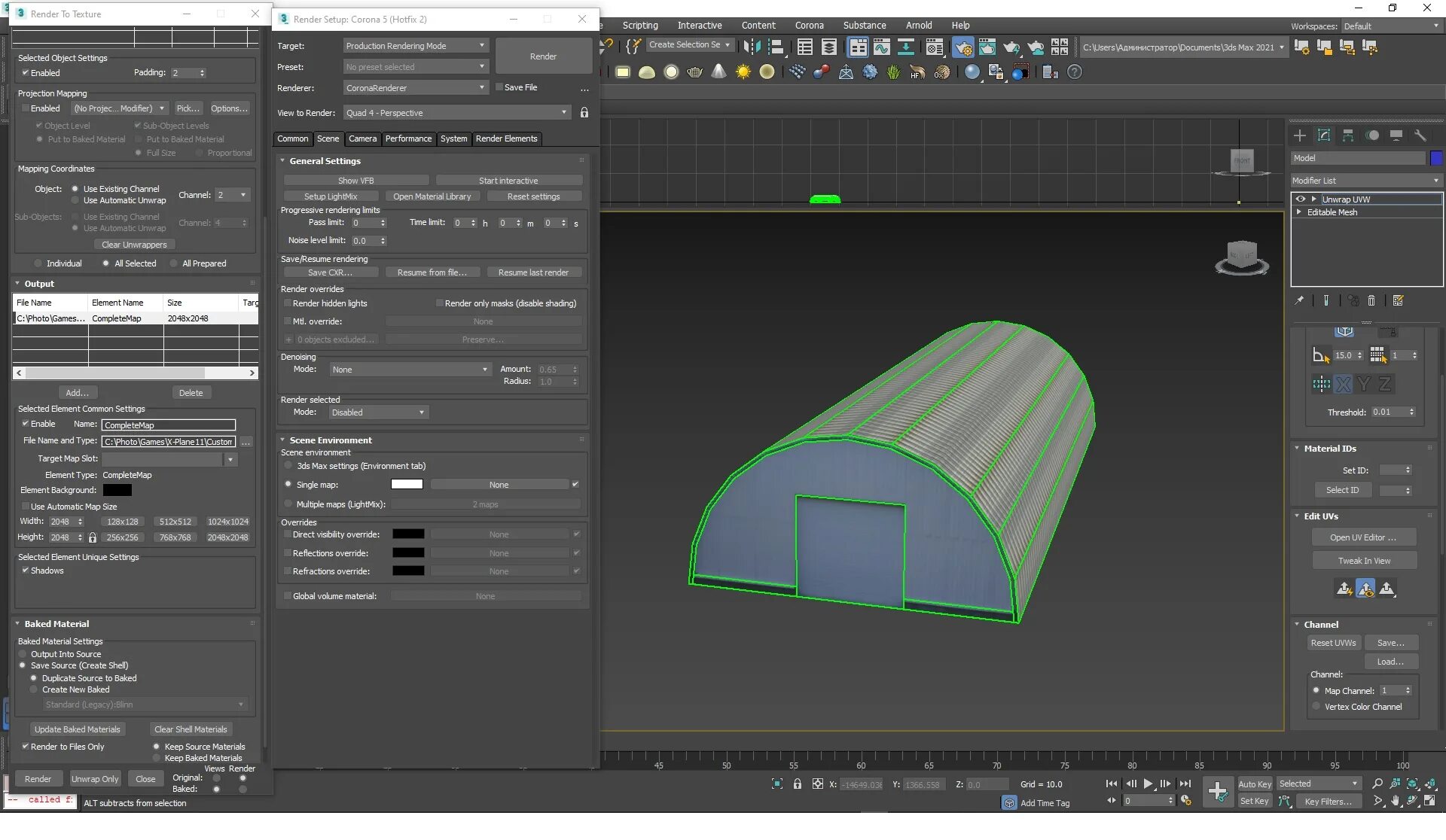This screenshot has height=840, width=1446.
Task: Select the Individual radio option
Action: (38, 263)
